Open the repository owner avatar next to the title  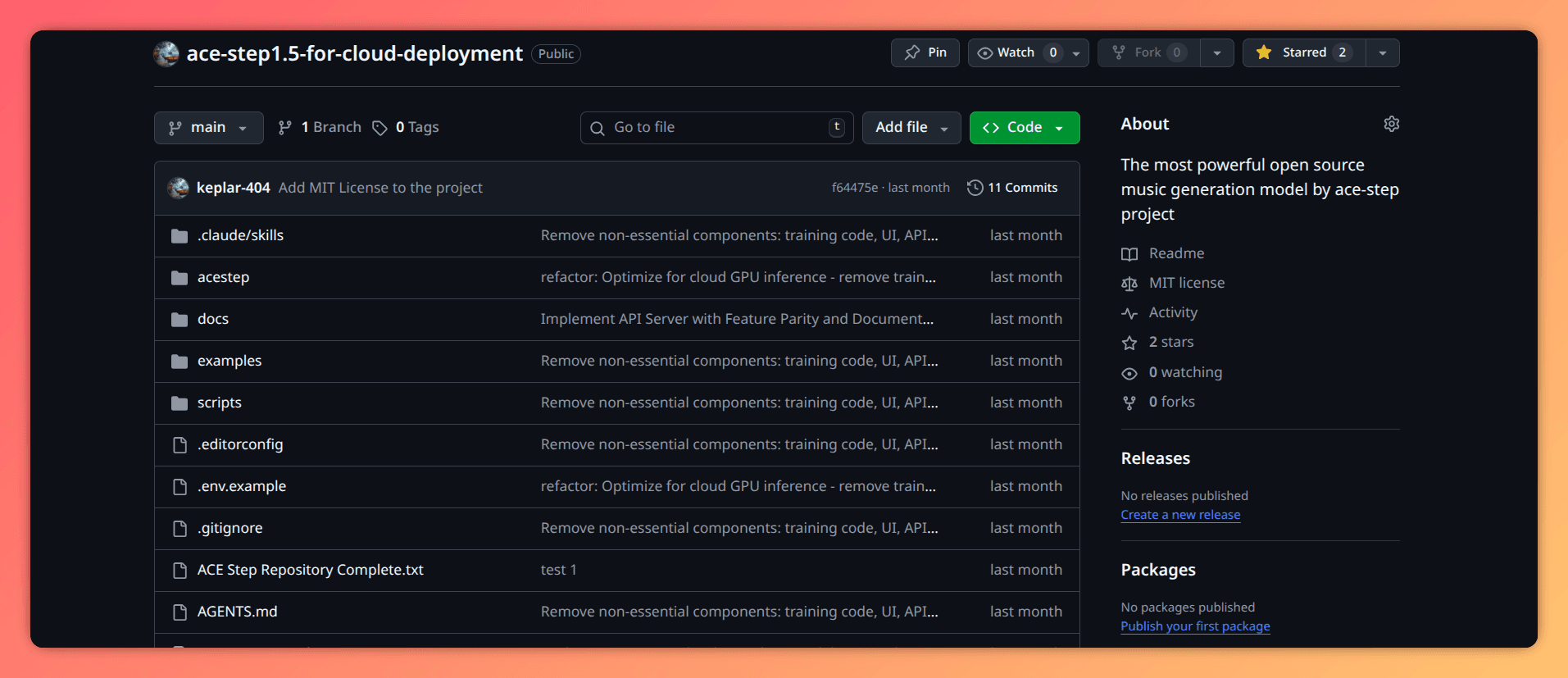point(166,53)
